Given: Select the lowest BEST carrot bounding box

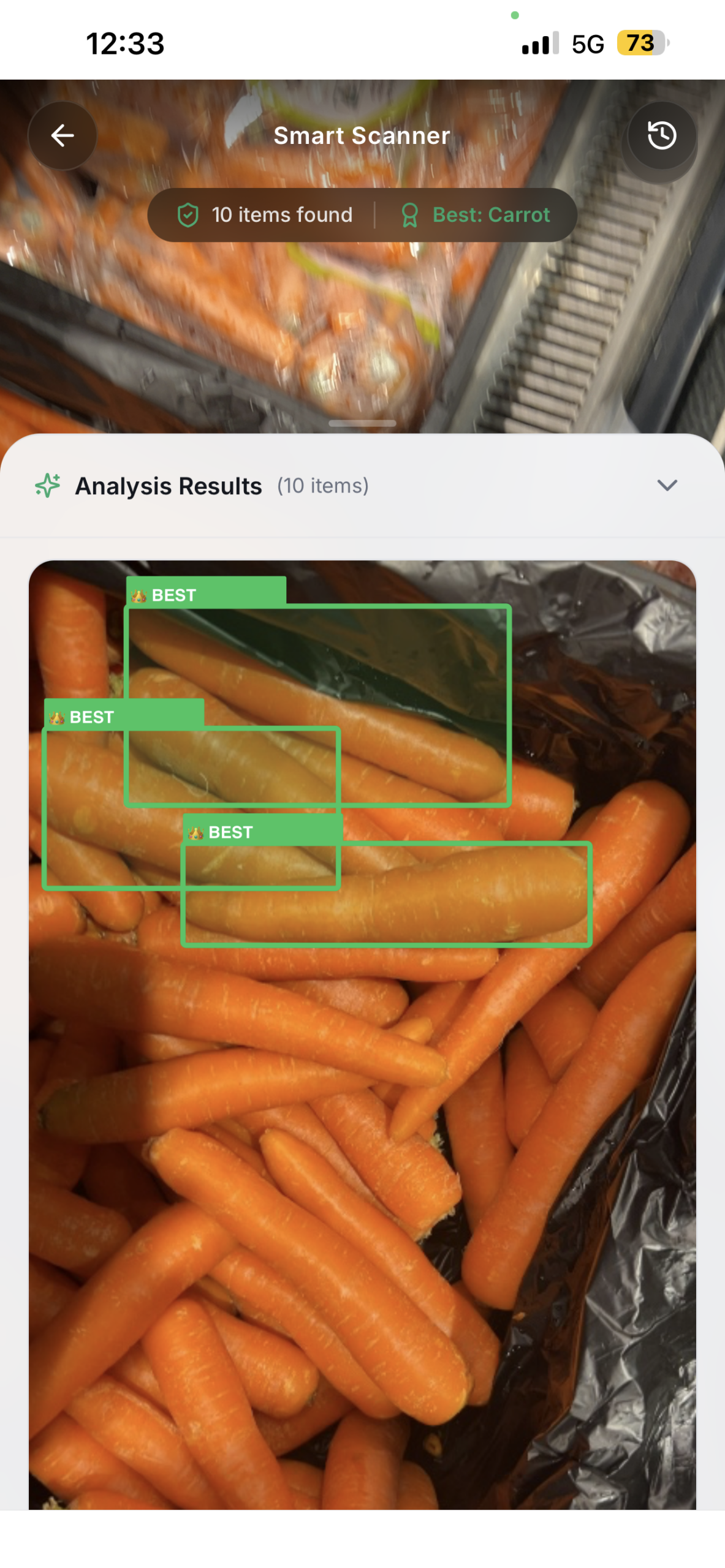Looking at the screenshot, I should click(x=386, y=894).
